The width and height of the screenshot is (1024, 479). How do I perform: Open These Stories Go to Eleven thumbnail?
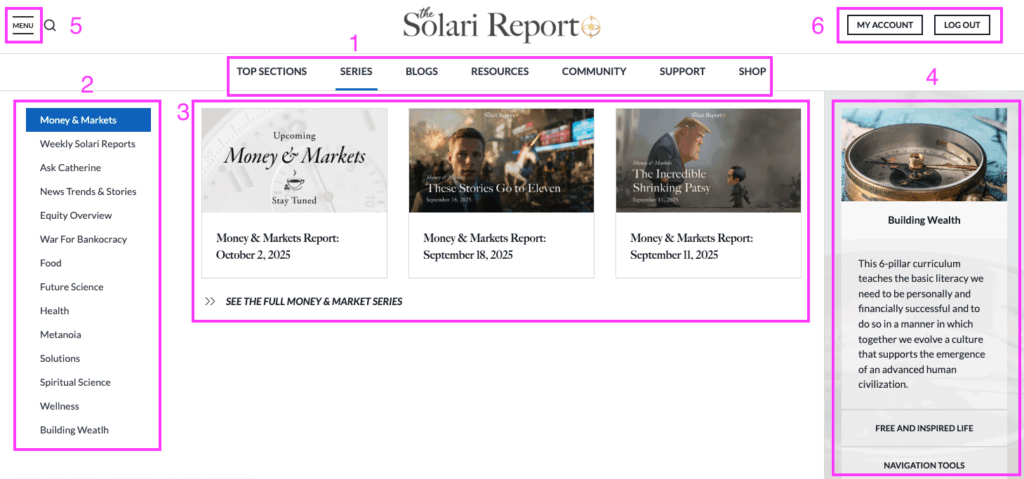point(501,161)
